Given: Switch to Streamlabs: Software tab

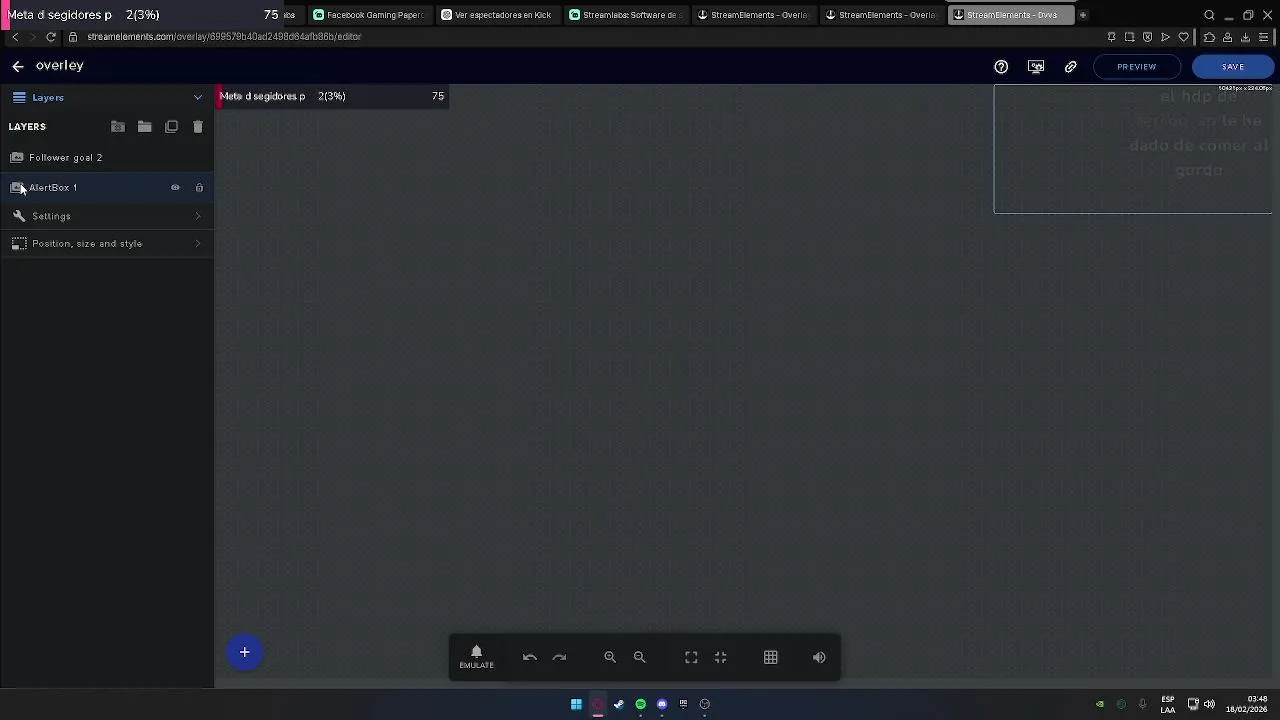Looking at the screenshot, I should pos(626,15).
